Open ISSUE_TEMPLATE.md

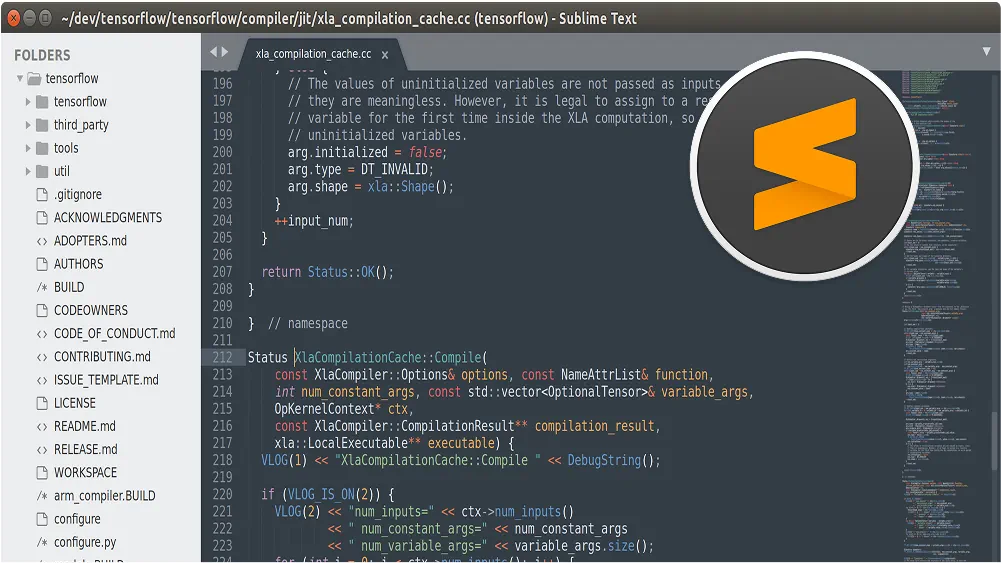click(x=106, y=380)
